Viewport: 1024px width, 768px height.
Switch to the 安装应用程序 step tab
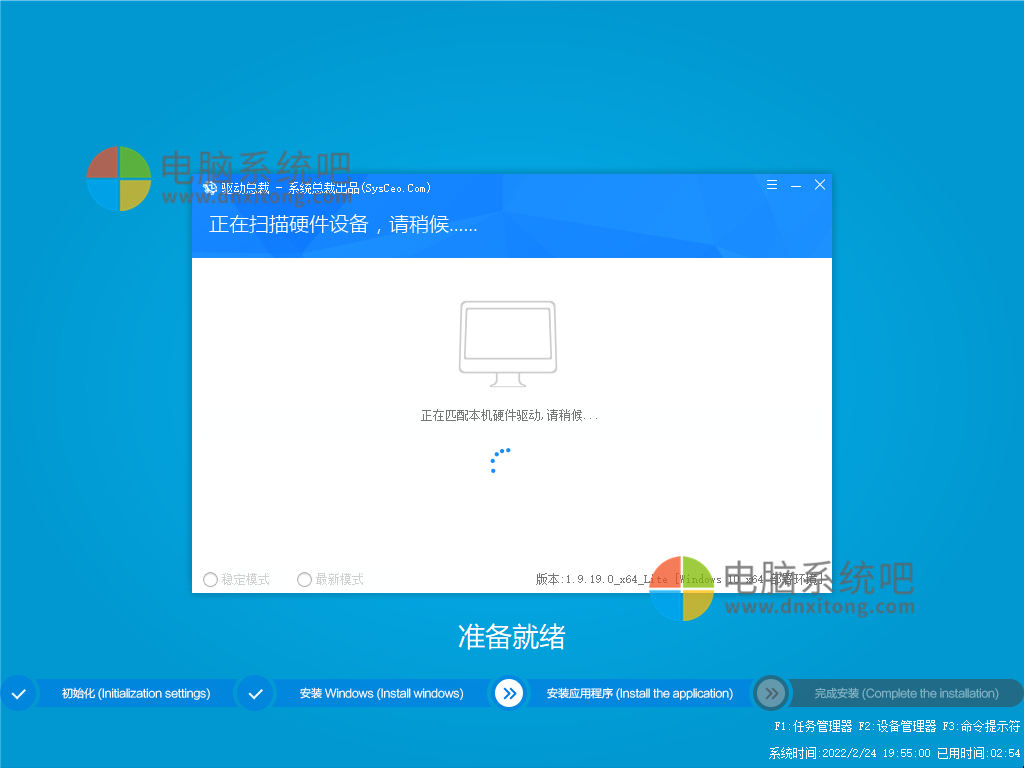coord(640,693)
